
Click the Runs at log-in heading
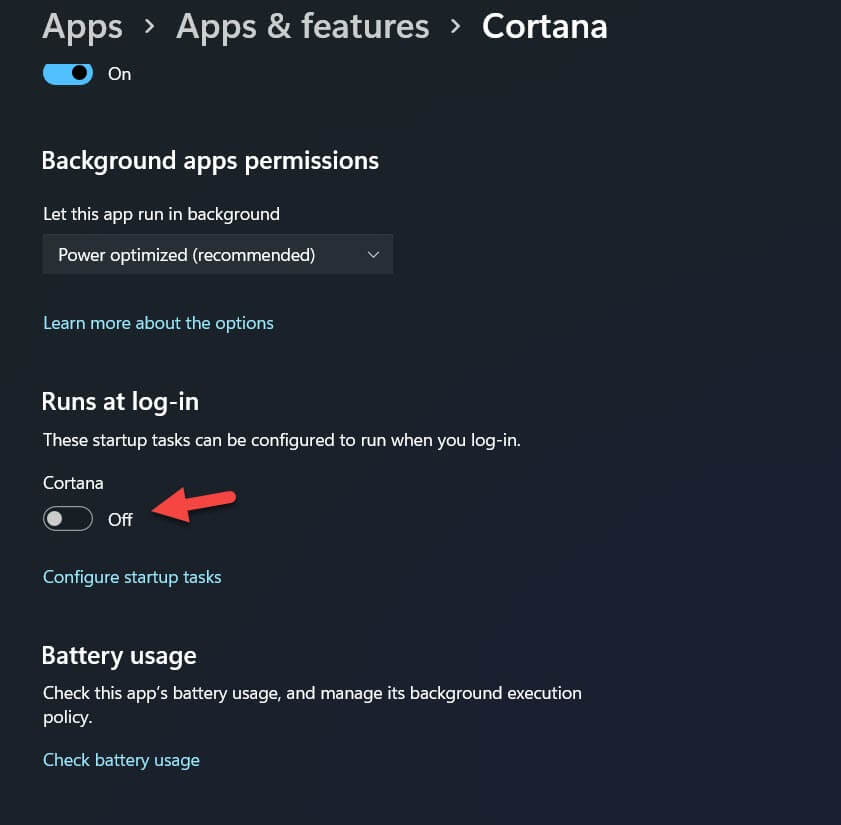pyautogui.click(x=120, y=402)
